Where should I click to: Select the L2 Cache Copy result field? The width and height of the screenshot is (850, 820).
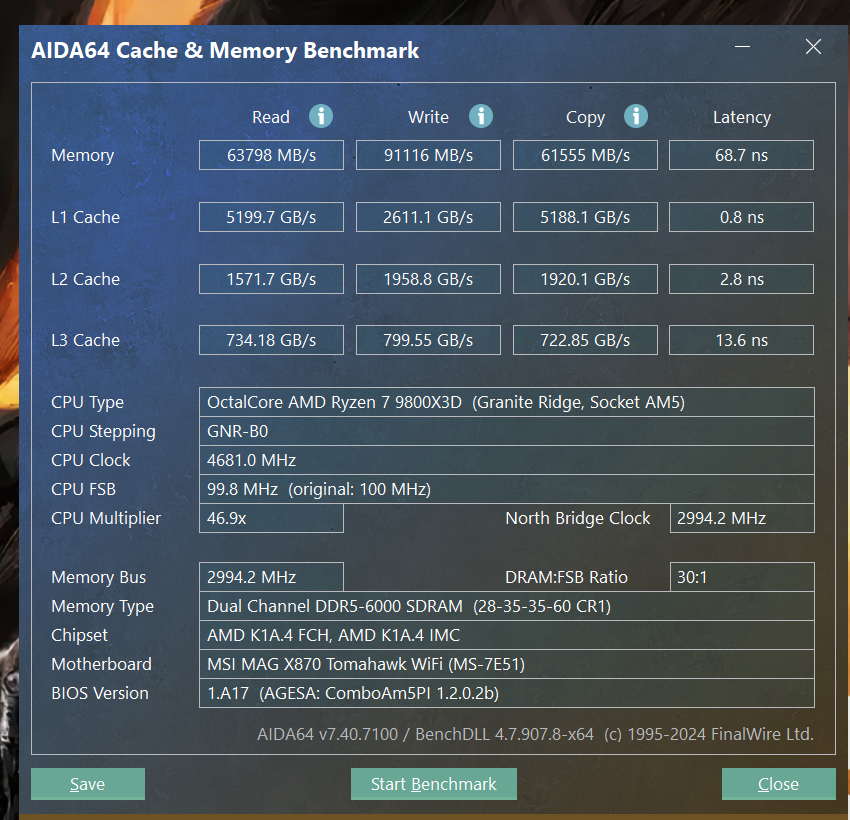click(585, 279)
